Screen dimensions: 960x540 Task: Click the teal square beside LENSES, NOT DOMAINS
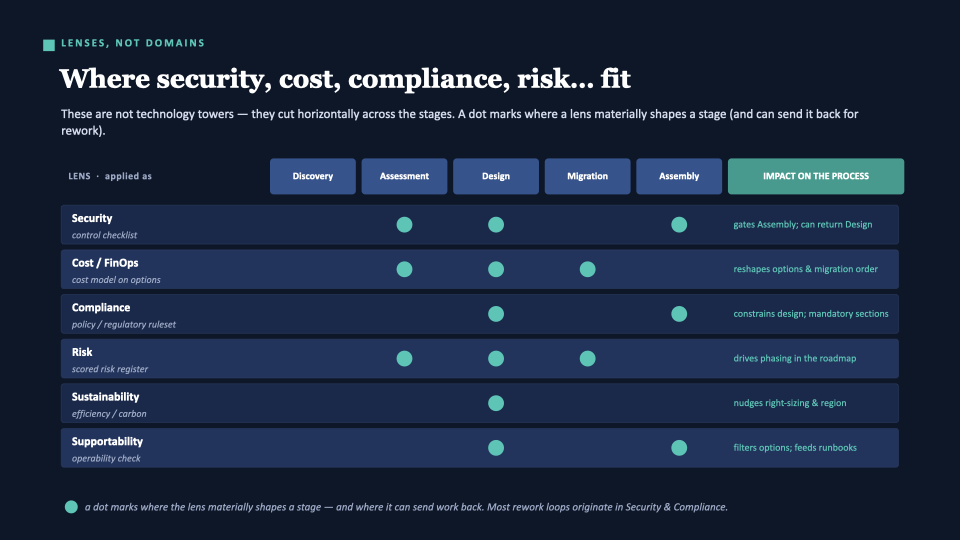coord(49,45)
